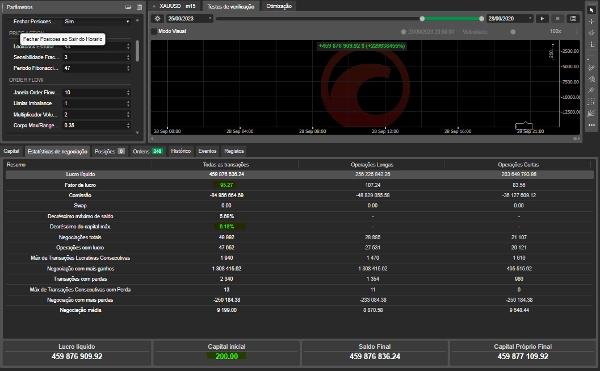
Task: Click the Capital Inicial 200.00 value
Action: (227, 356)
